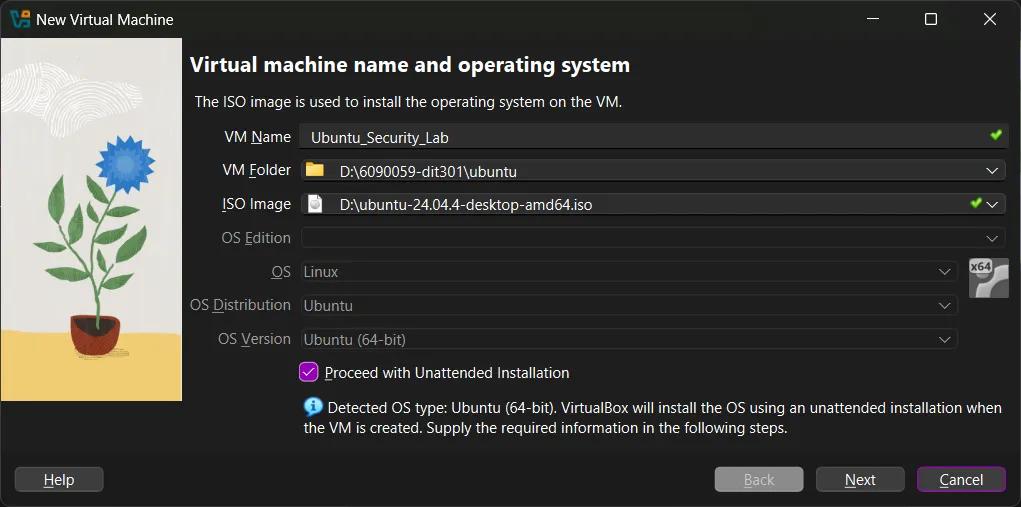This screenshot has width=1021, height=507.
Task: Click green checkmark in ISO Image field
Action: (976, 203)
